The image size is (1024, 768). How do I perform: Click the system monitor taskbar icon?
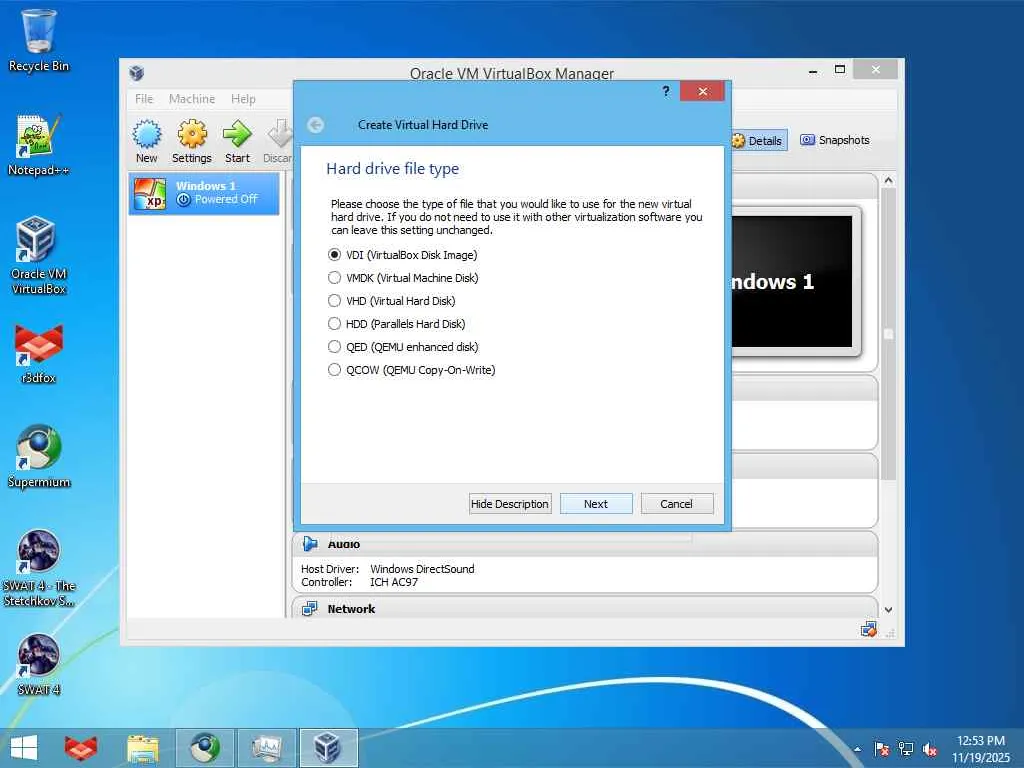(x=266, y=748)
